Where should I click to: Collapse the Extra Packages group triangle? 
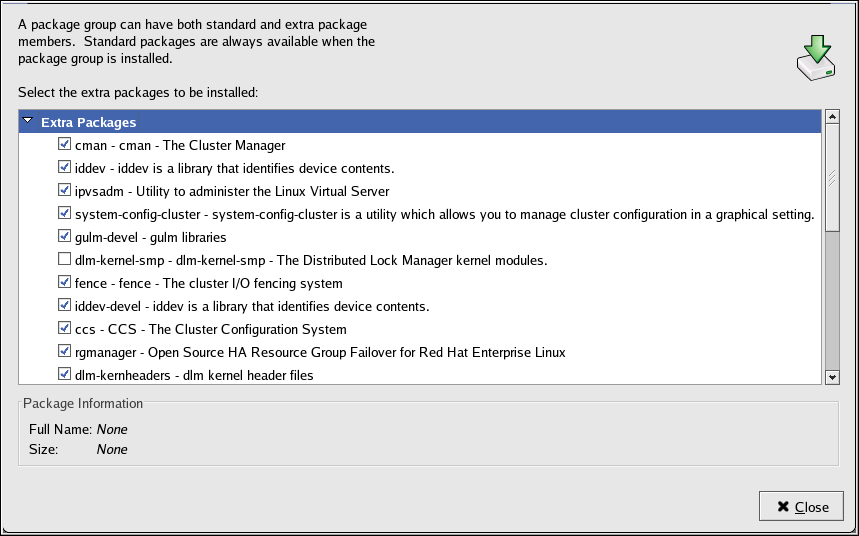[28, 122]
